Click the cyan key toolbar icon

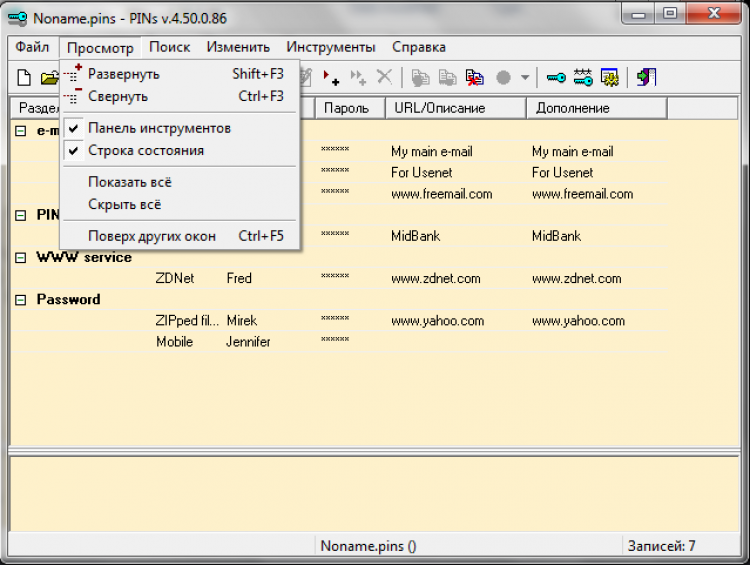click(556, 78)
